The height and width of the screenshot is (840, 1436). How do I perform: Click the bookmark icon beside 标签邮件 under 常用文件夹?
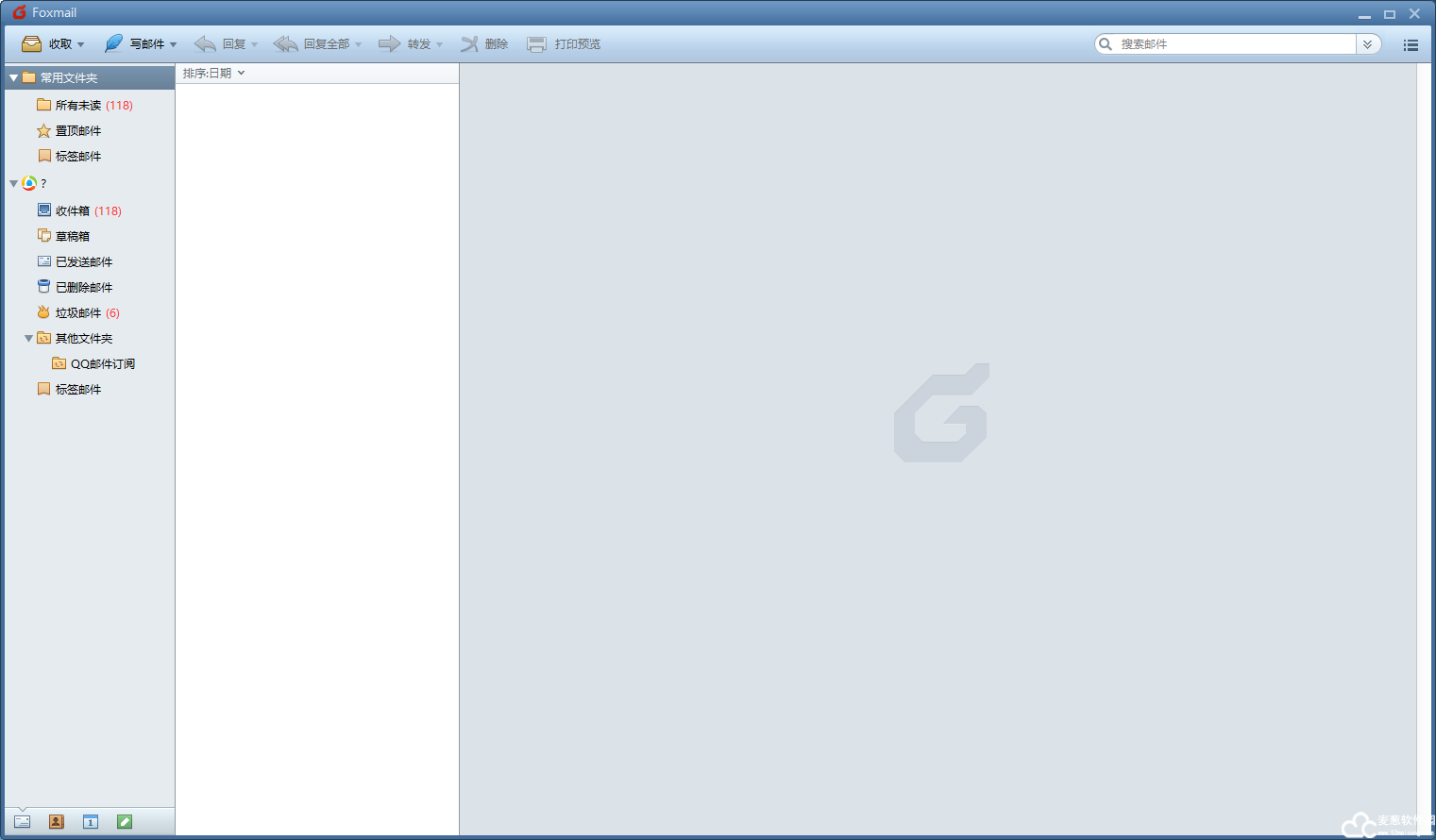click(44, 156)
